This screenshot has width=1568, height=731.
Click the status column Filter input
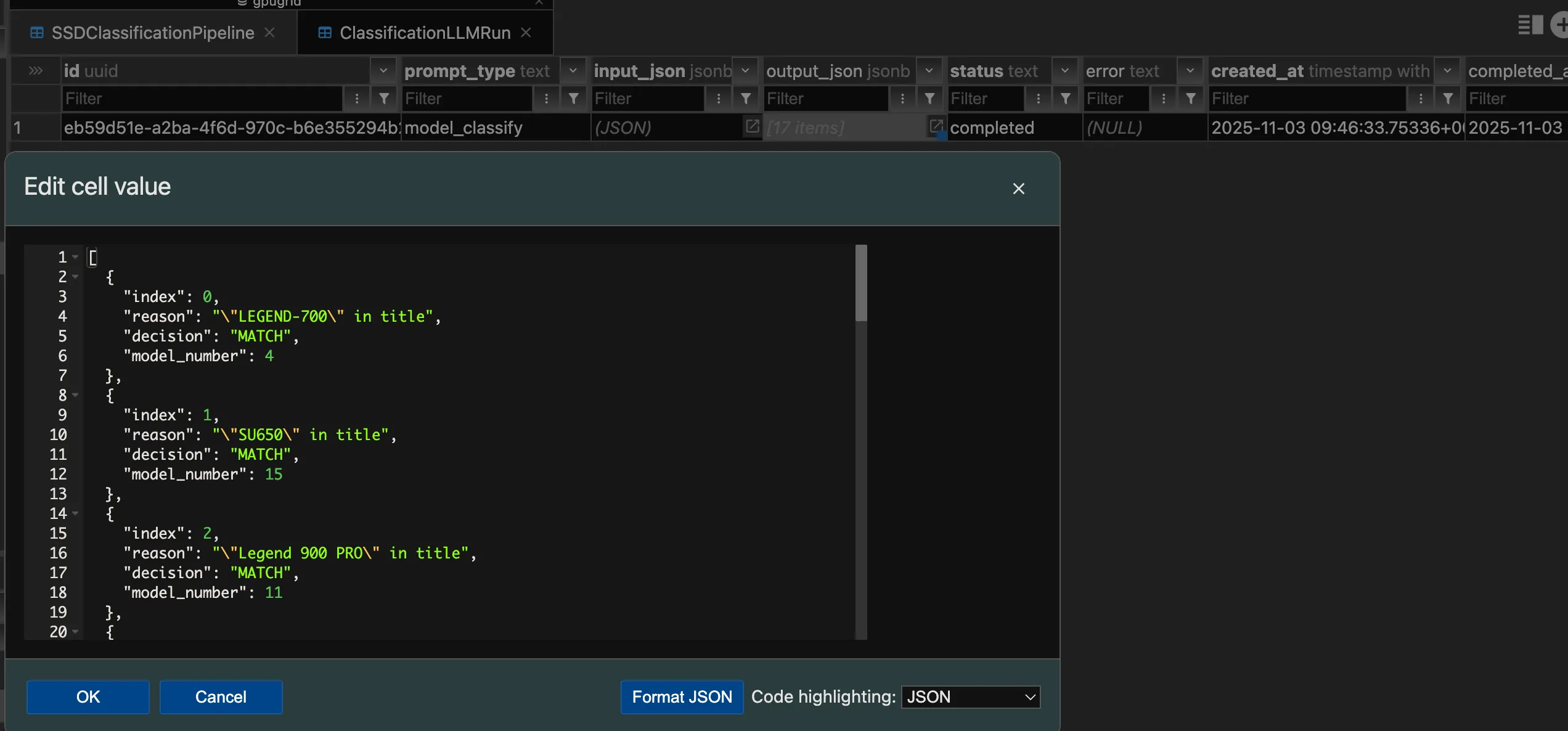tap(985, 99)
